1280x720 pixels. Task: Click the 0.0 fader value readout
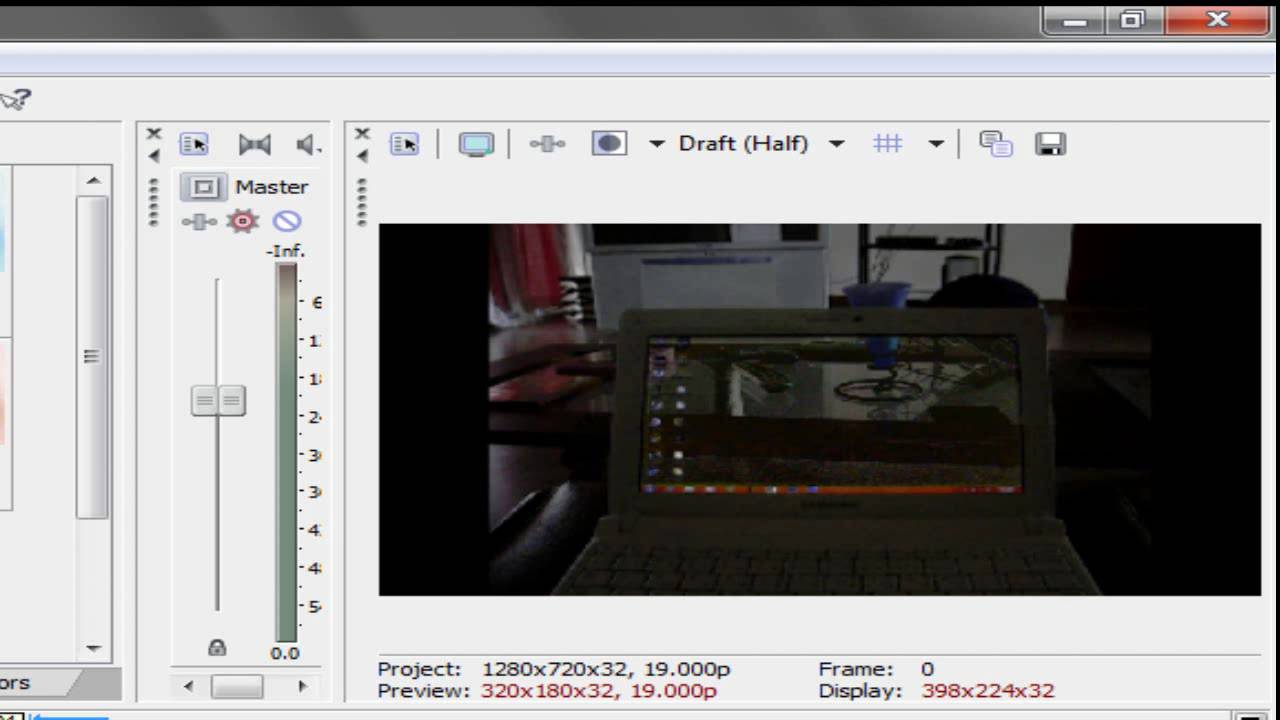[285, 653]
